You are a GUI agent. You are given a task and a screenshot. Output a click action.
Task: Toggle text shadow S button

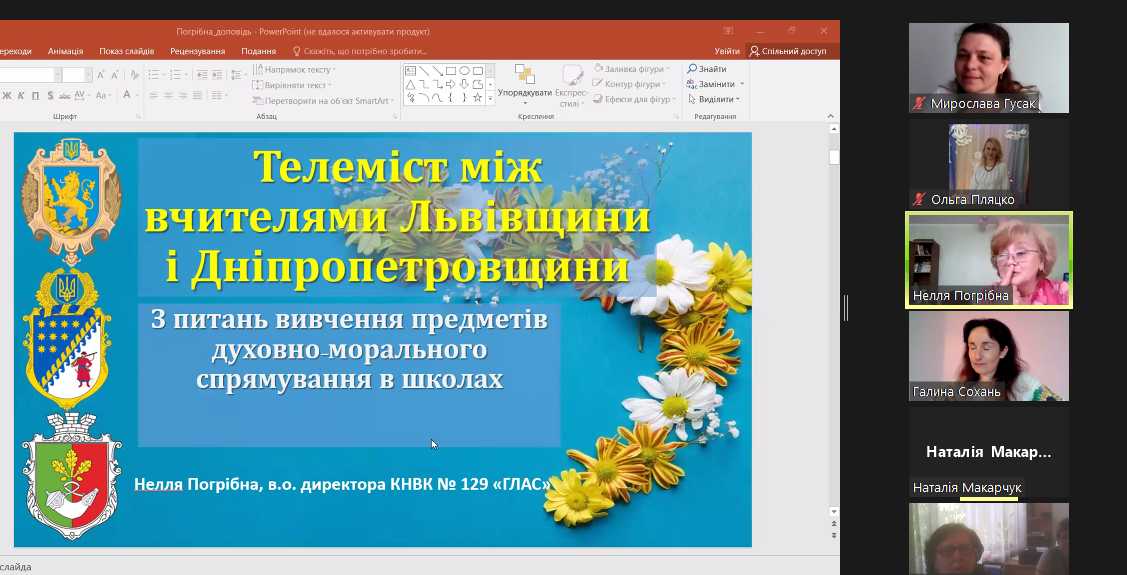click(50, 96)
